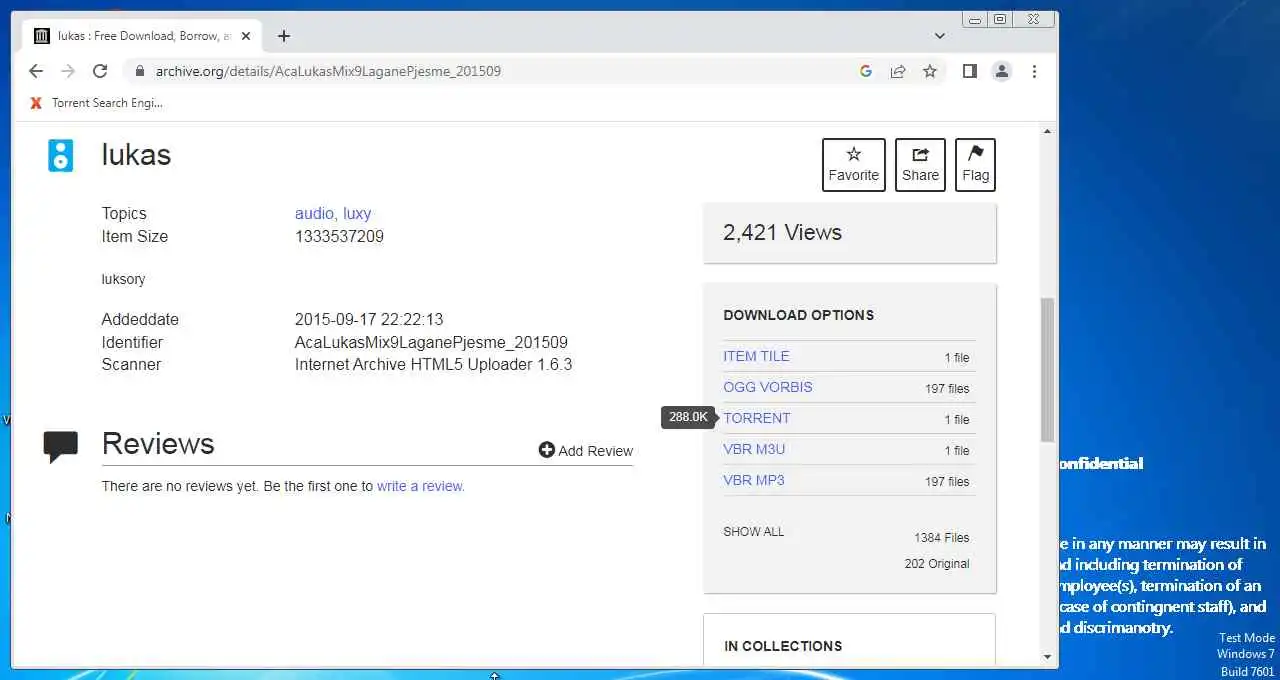Download the TORRENT file
Viewport: 1280px width, 680px height.
coord(757,418)
